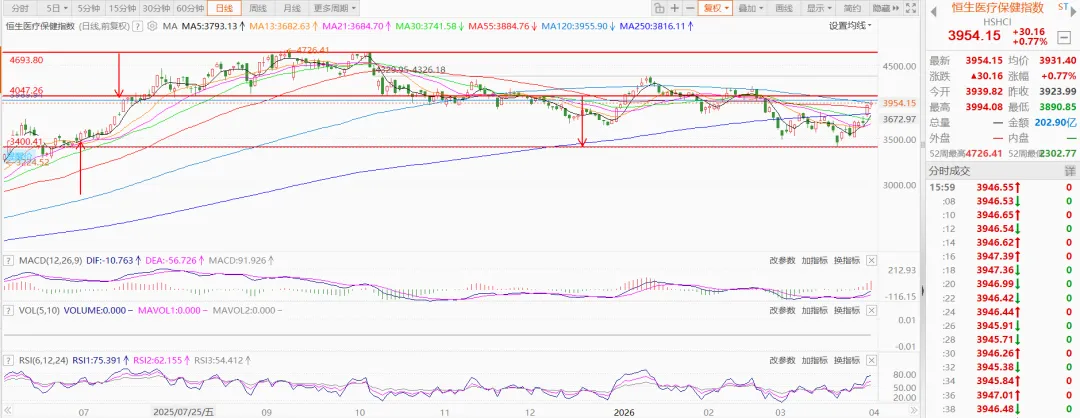Select the 5分钟 period tab

(88, 8)
